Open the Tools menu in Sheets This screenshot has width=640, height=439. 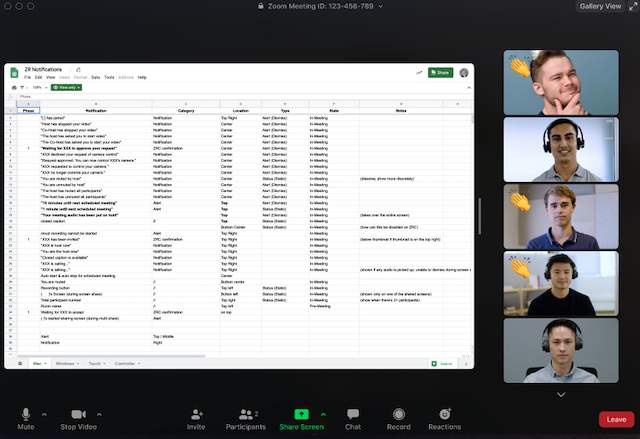pyautogui.click(x=109, y=77)
